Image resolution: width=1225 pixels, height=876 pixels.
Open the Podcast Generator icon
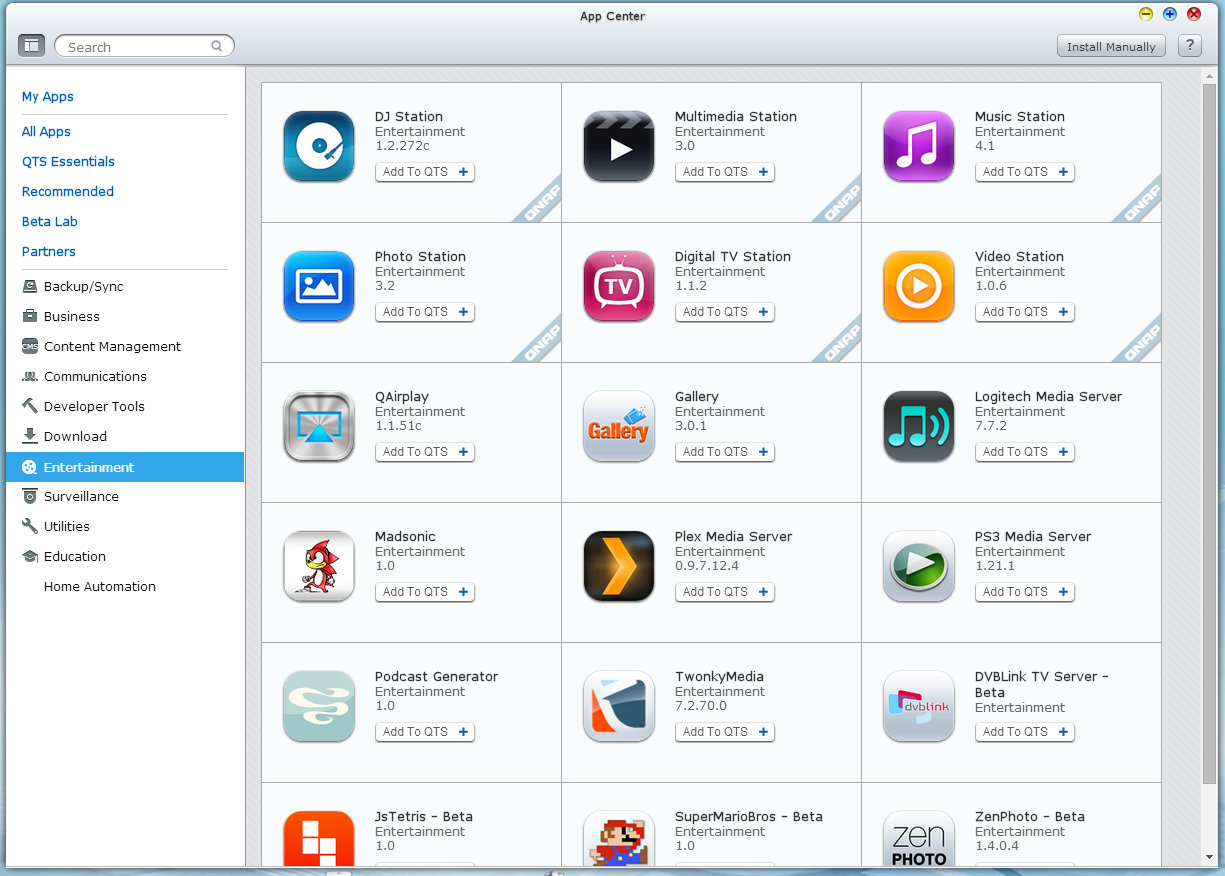[x=319, y=706]
